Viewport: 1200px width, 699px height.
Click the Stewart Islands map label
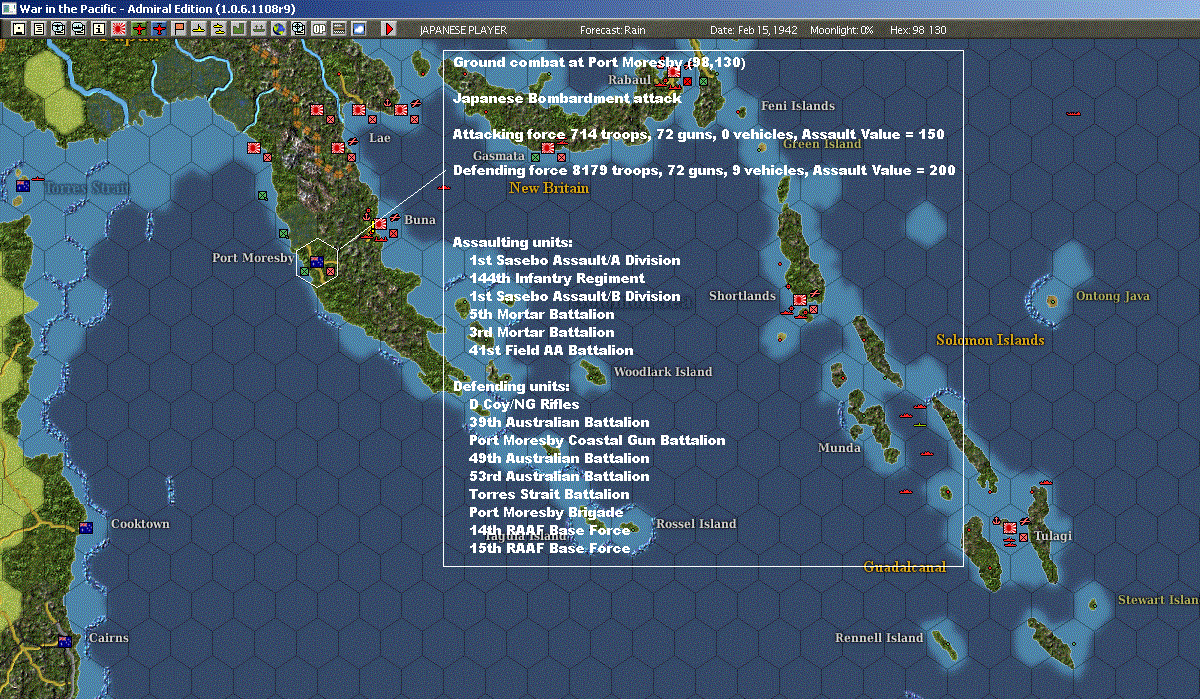pyautogui.click(x=1158, y=600)
